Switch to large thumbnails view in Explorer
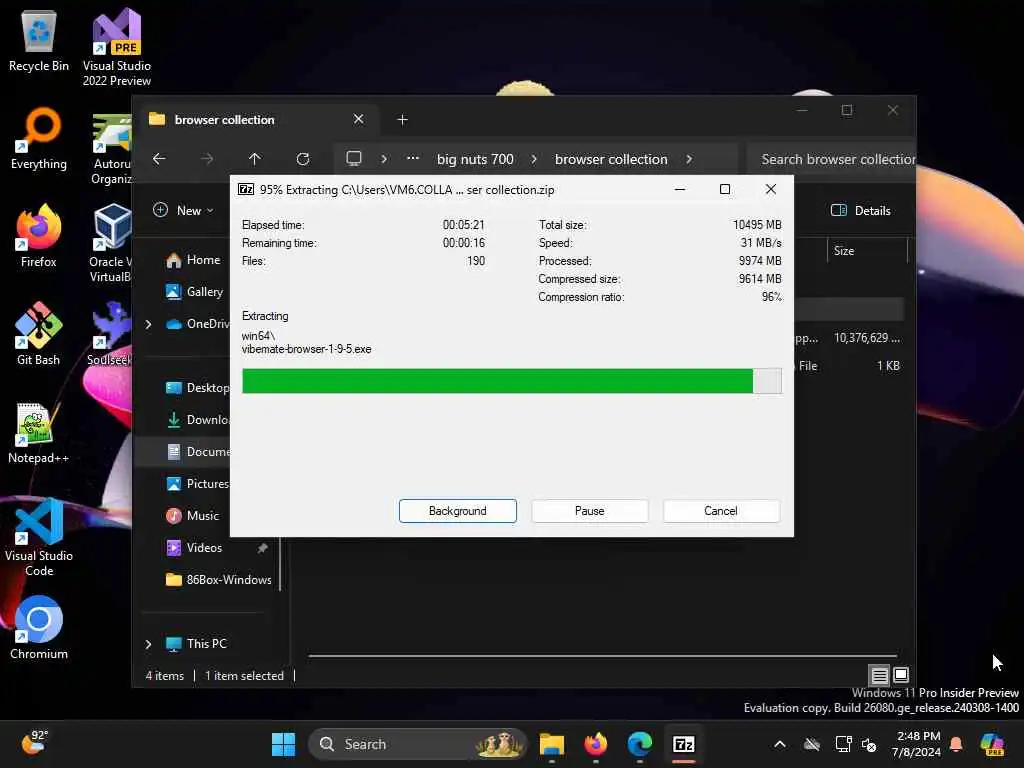The width and height of the screenshot is (1024, 768). pyautogui.click(x=901, y=675)
